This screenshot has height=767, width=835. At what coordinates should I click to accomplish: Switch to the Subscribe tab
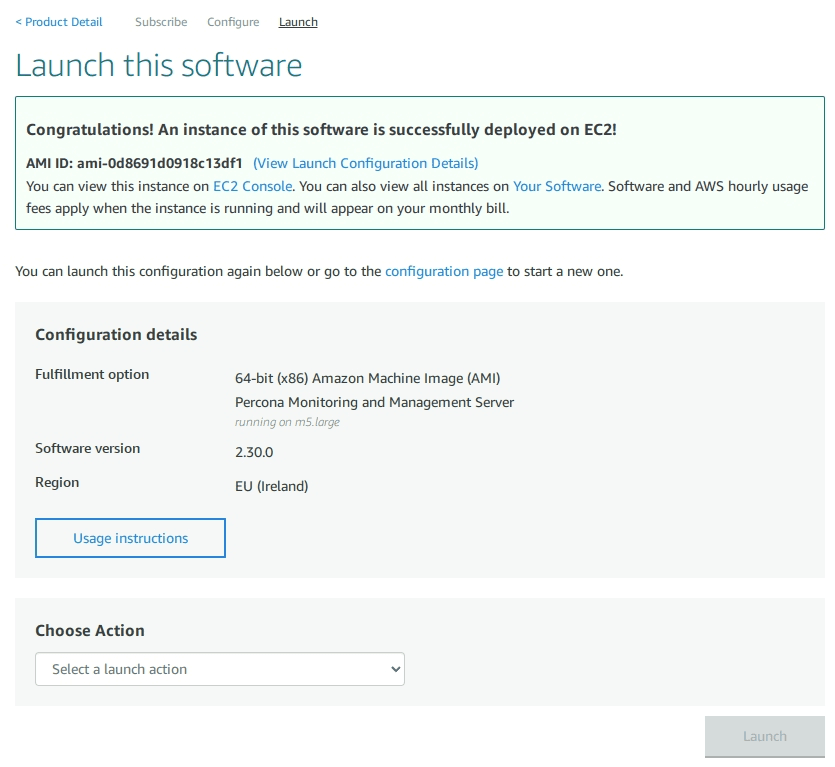point(160,21)
